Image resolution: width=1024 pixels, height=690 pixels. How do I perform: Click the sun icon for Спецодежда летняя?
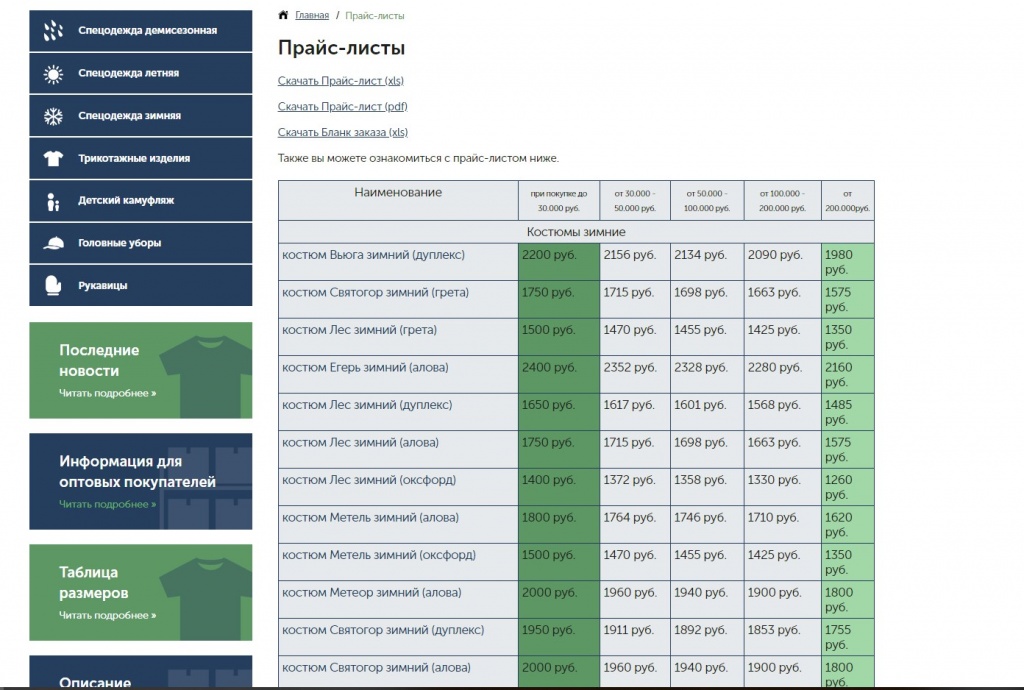click(x=53, y=74)
